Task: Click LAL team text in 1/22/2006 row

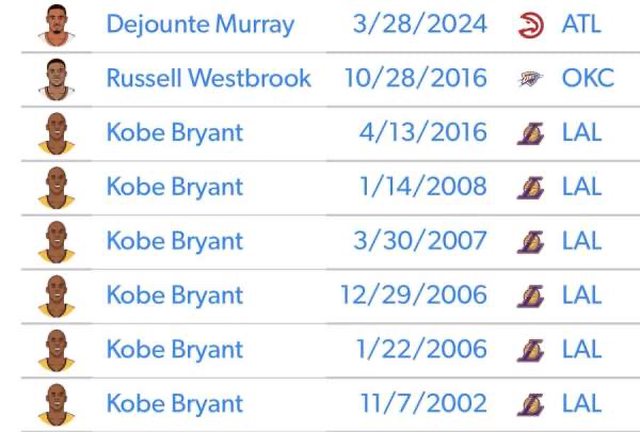Action: [582, 350]
